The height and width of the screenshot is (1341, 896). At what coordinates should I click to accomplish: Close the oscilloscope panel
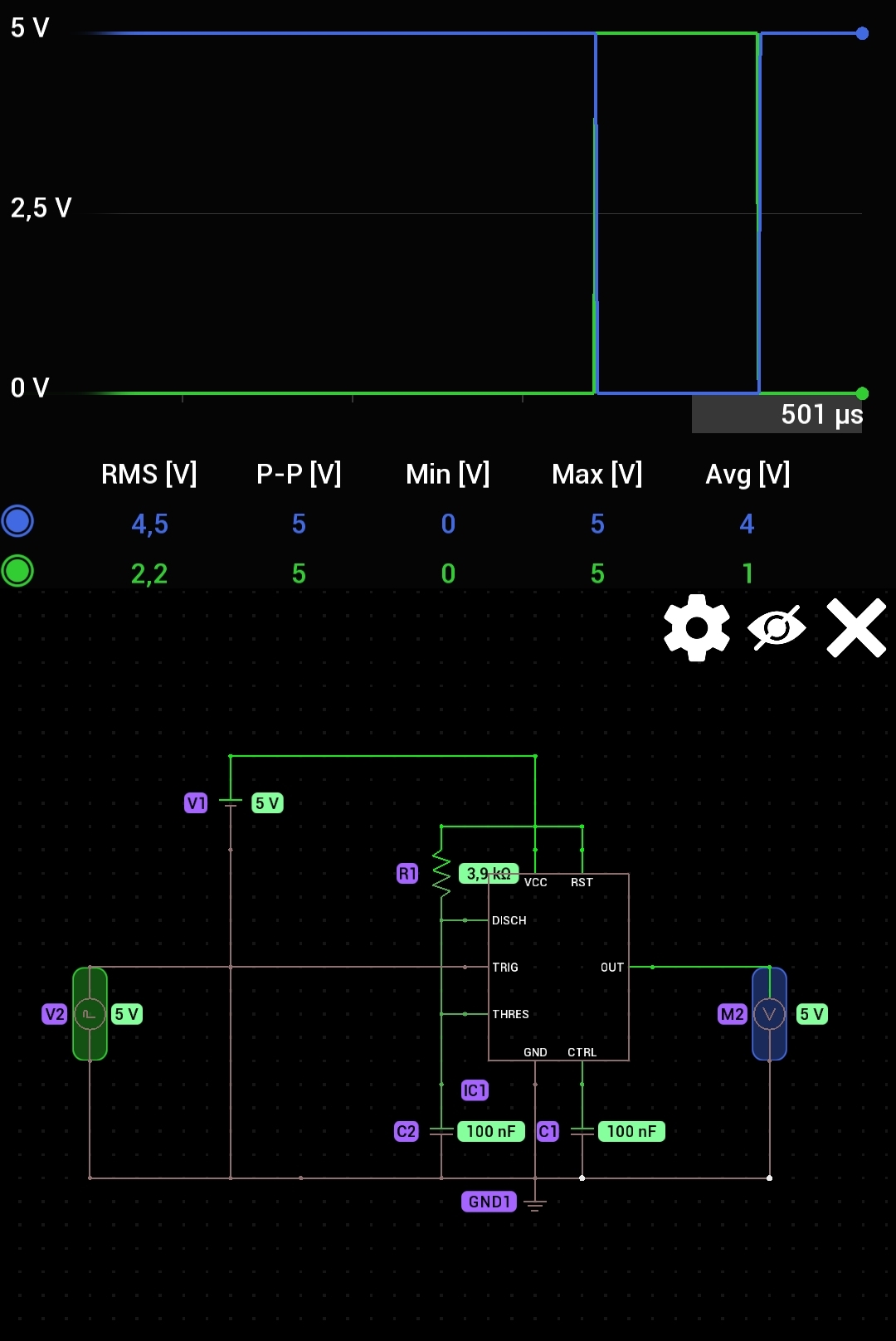(x=856, y=628)
